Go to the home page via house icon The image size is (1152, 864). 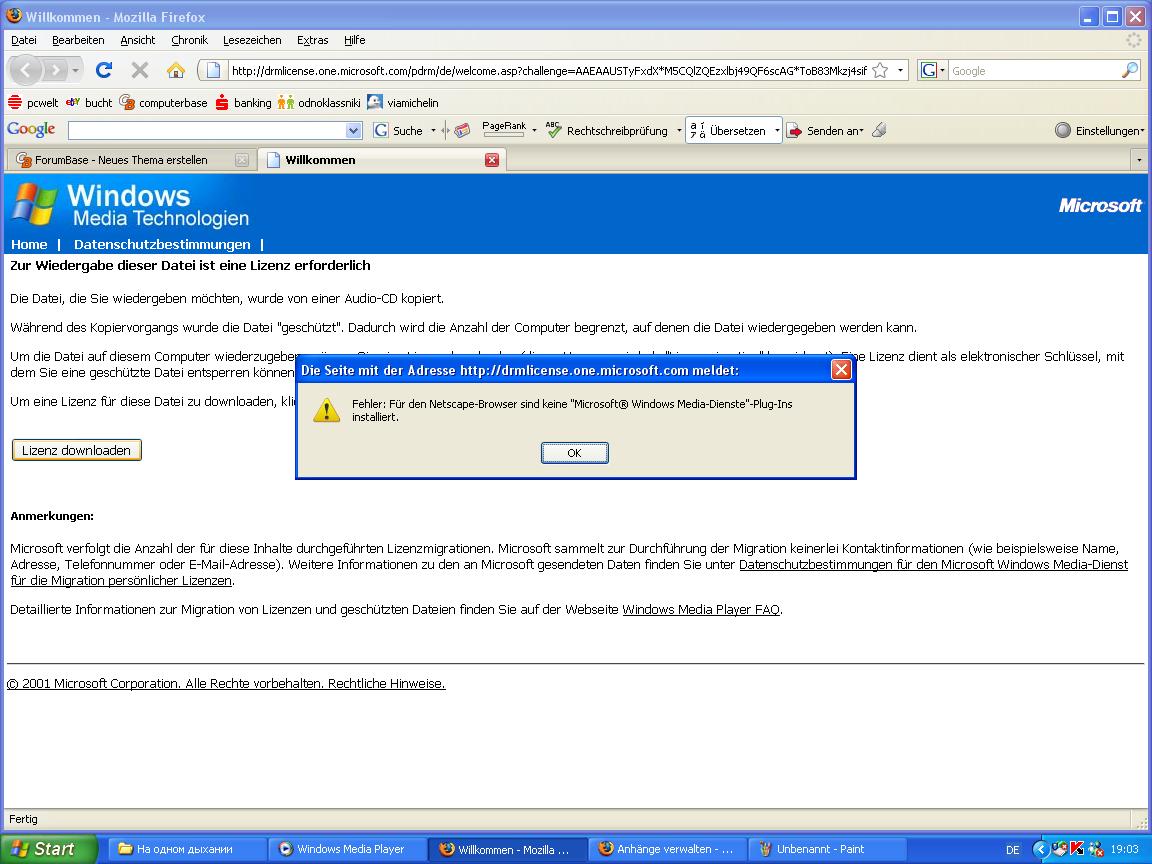(176, 71)
